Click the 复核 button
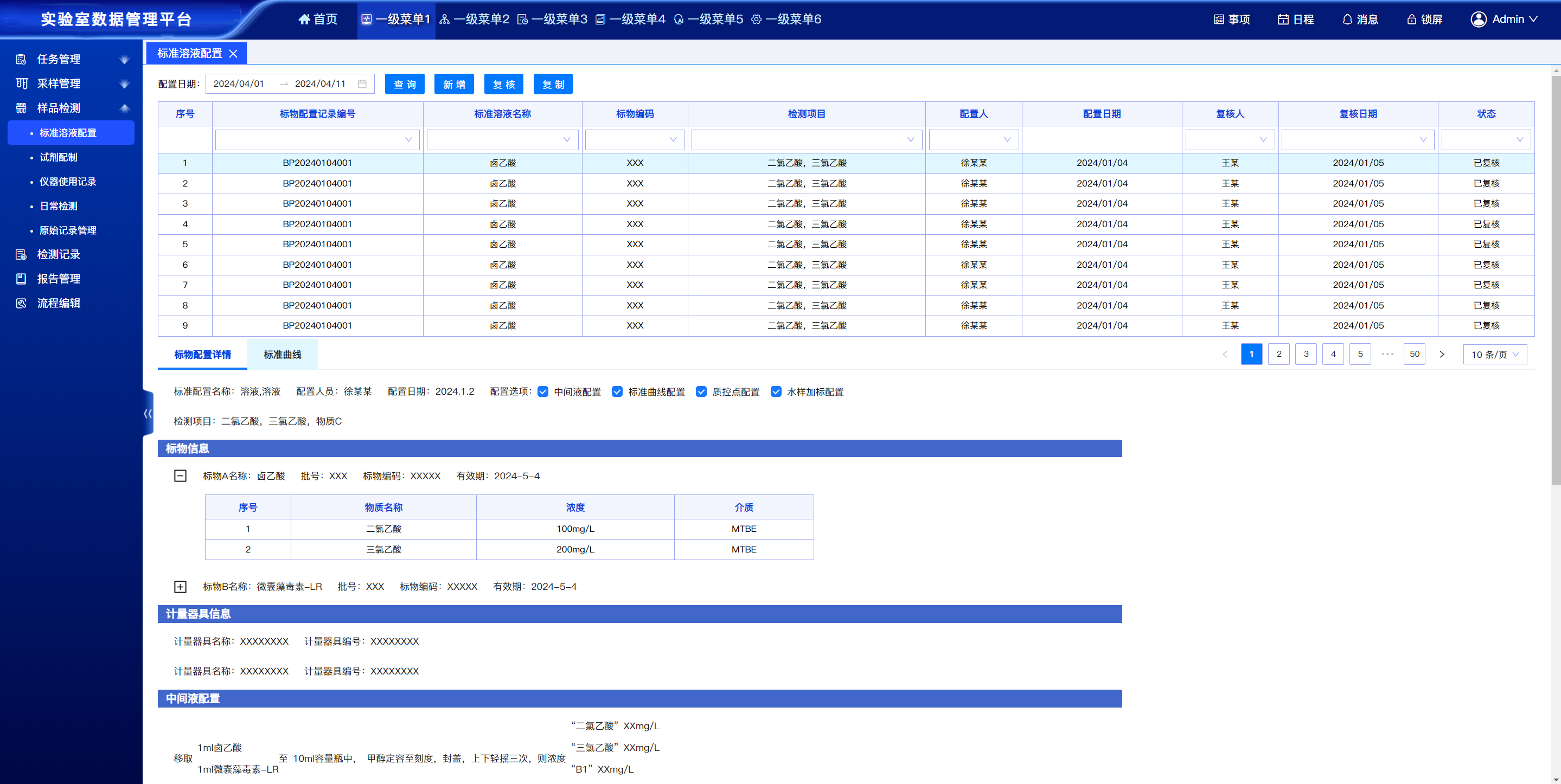Screen dimensions: 1561x784 [x=503, y=84]
